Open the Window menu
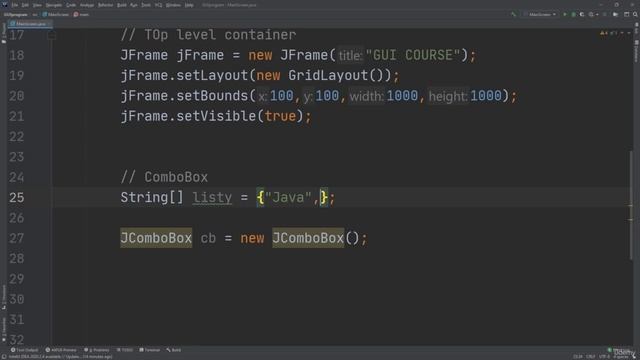The height and width of the screenshot is (360, 640). coord(173,5)
